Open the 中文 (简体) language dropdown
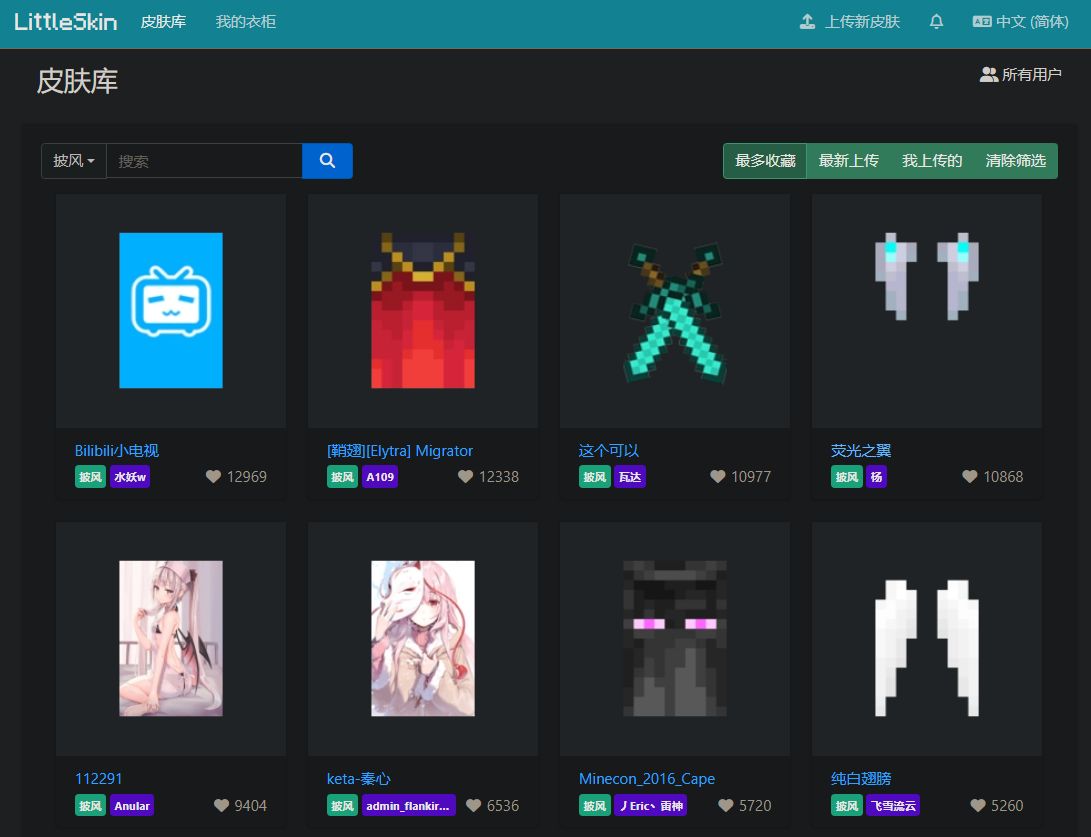The image size is (1091, 837). (1020, 22)
